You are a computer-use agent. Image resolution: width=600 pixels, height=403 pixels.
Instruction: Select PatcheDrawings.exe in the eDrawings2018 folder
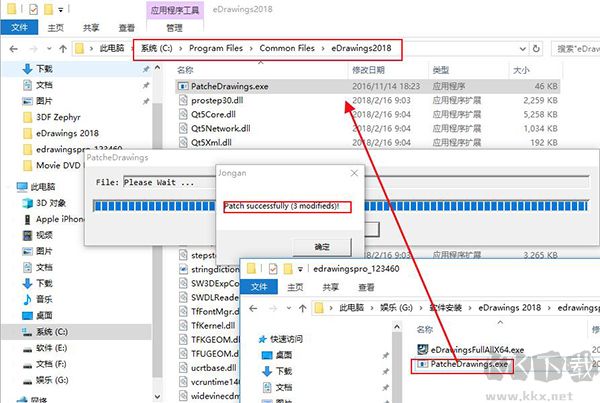(368, 86)
